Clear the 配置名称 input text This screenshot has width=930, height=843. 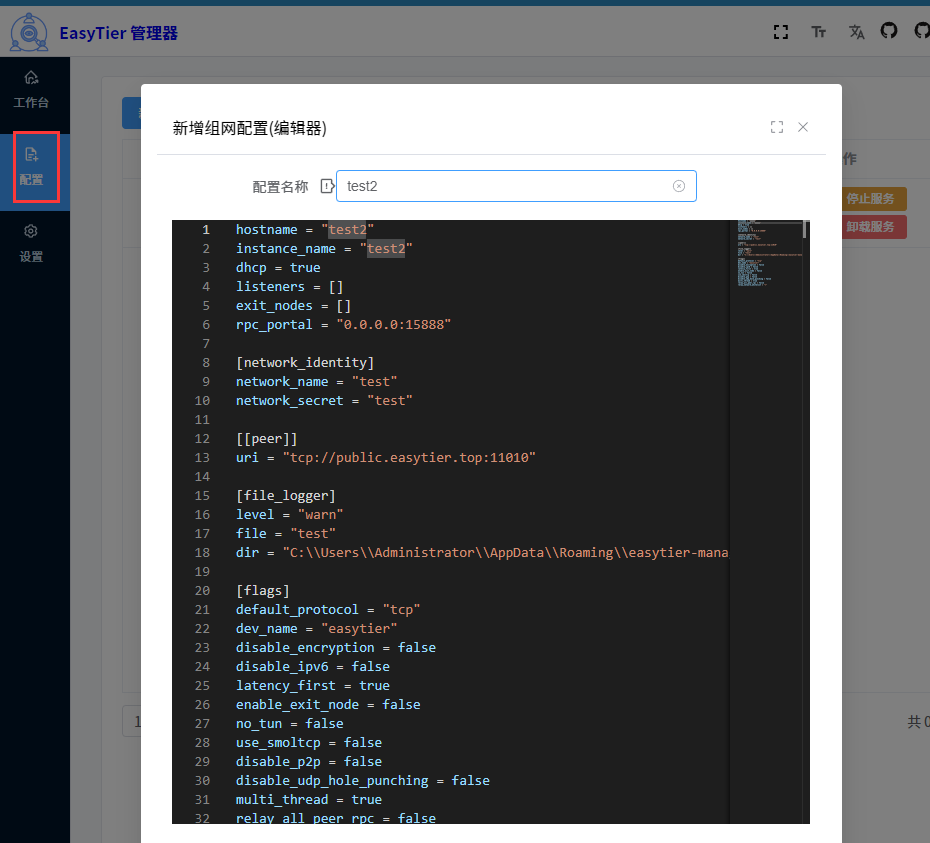679,186
